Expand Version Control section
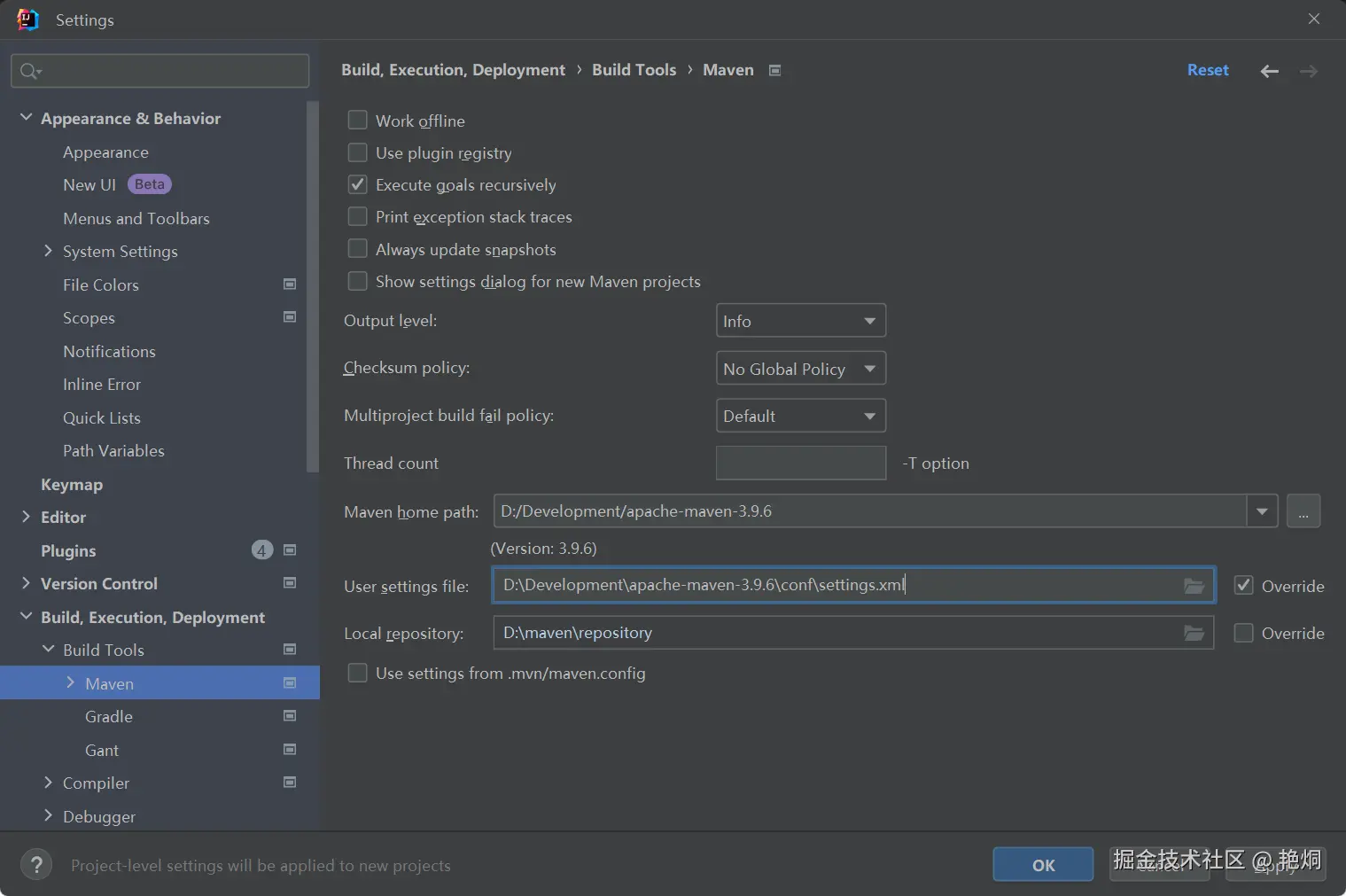The width and height of the screenshot is (1346, 896). coord(26,583)
